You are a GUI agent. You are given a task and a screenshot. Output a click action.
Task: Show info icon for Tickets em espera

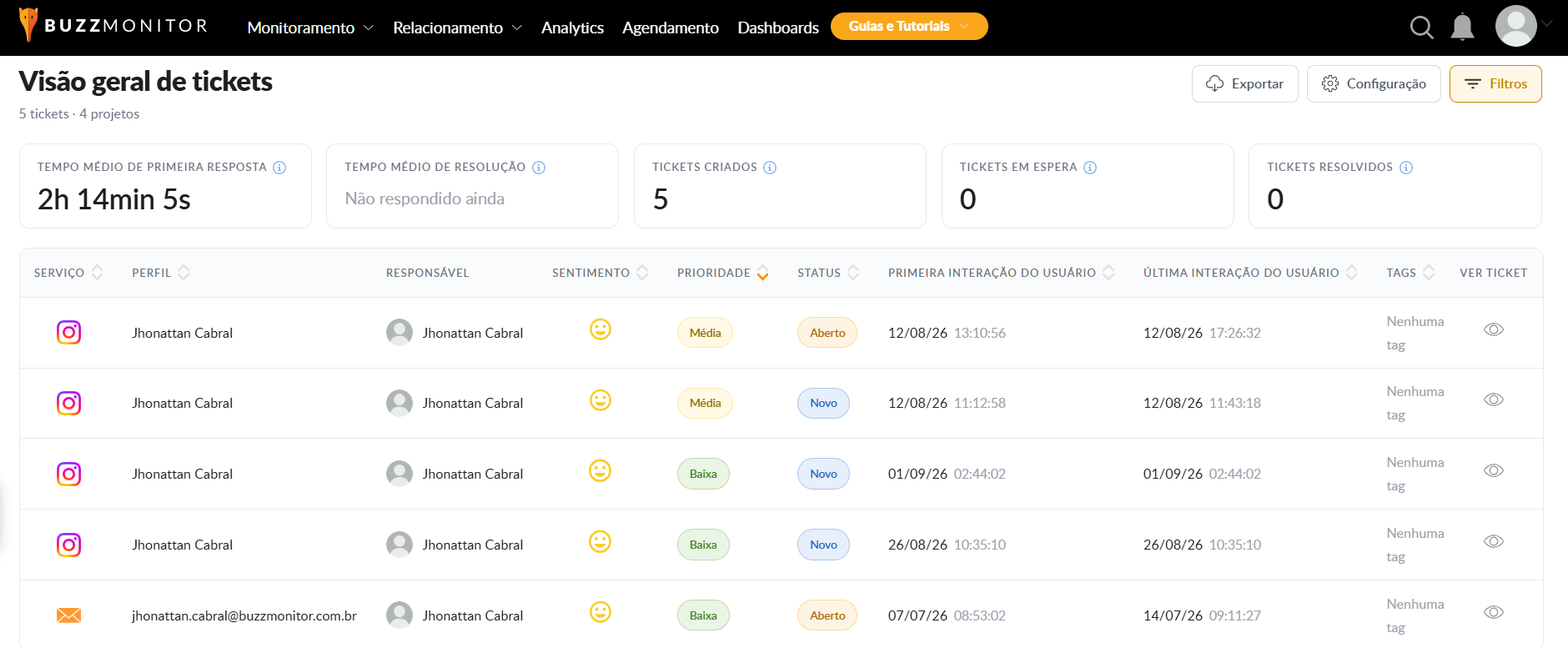click(x=1090, y=168)
